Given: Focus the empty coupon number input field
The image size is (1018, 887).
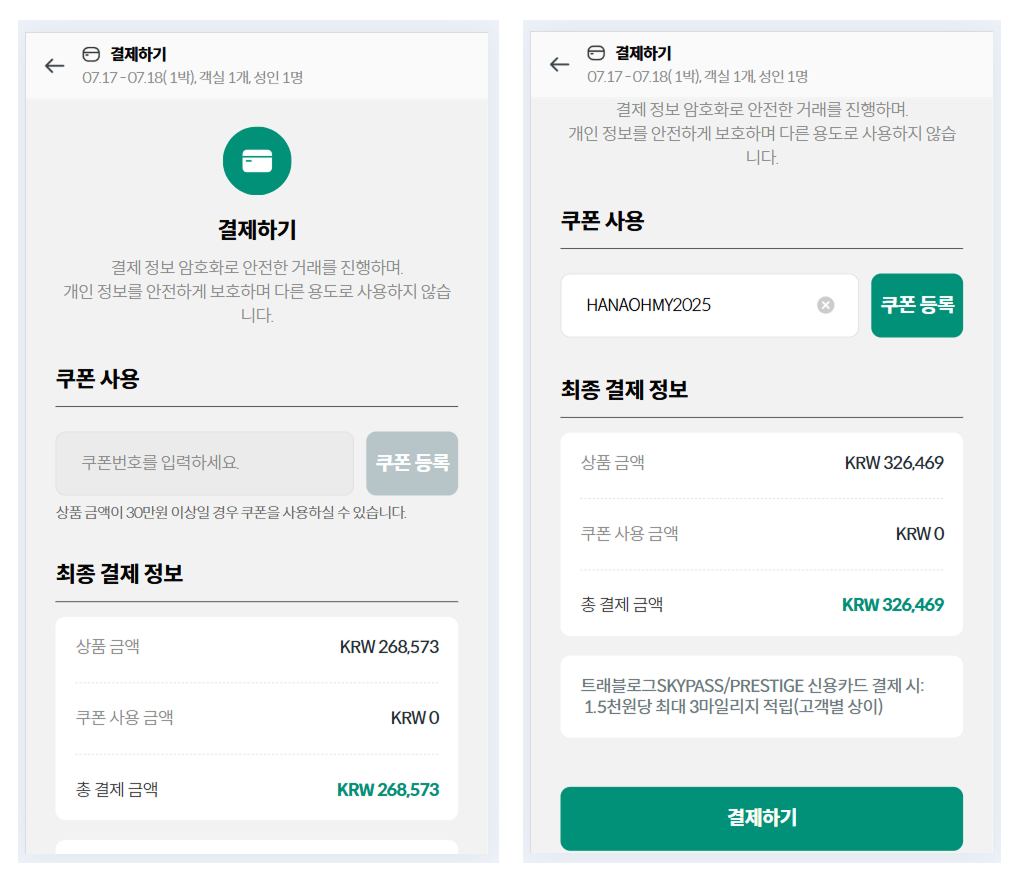Looking at the screenshot, I should point(204,463).
